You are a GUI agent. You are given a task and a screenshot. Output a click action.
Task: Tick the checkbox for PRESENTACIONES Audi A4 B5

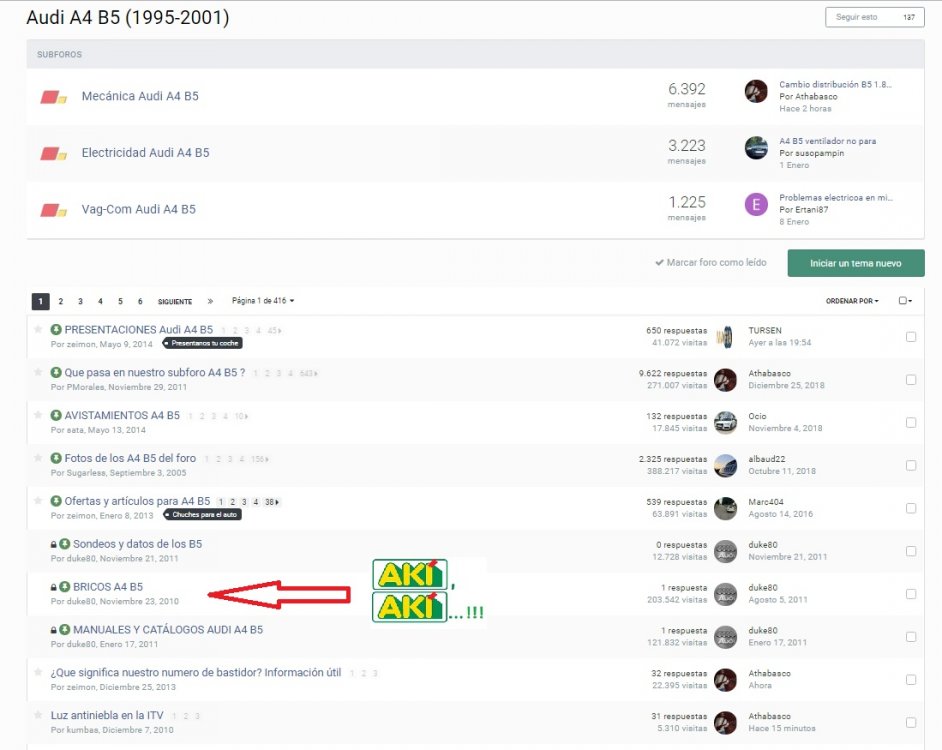(x=911, y=337)
